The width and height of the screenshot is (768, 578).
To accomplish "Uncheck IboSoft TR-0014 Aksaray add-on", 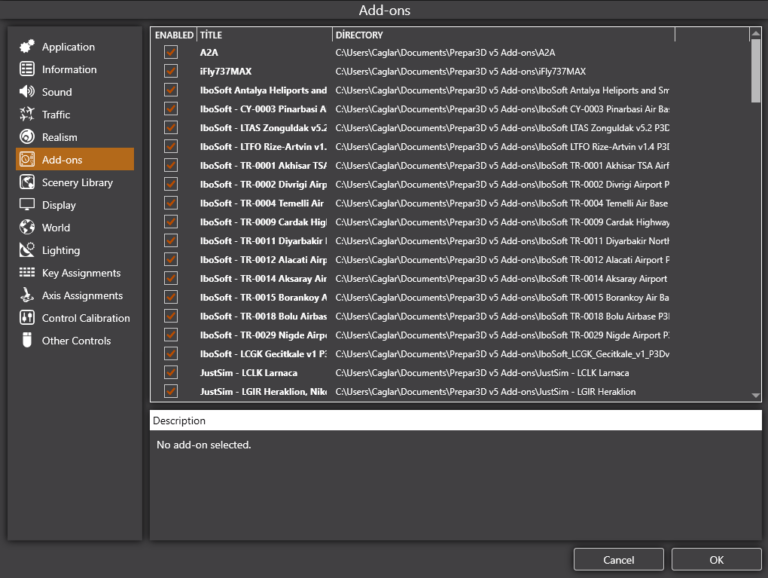I will pos(170,278).
